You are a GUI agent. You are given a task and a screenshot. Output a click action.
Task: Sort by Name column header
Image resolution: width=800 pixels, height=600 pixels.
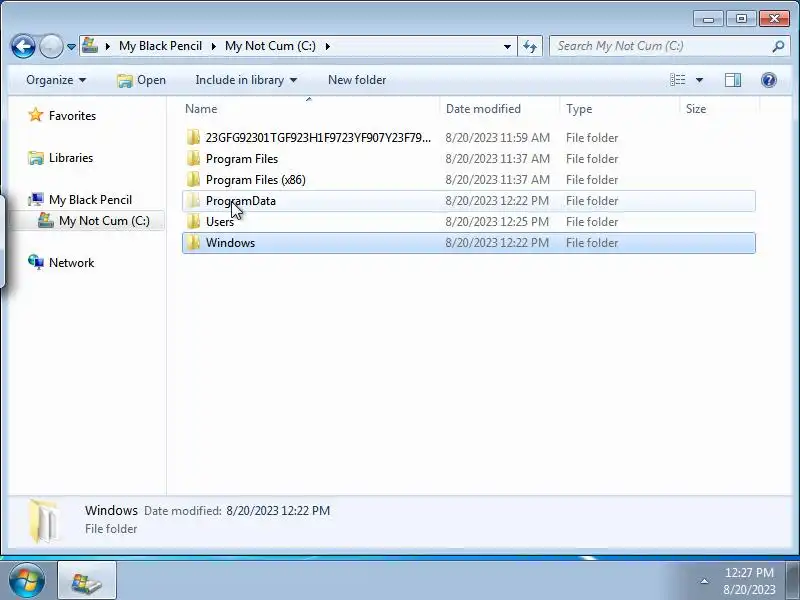click(x=201, y=109)
